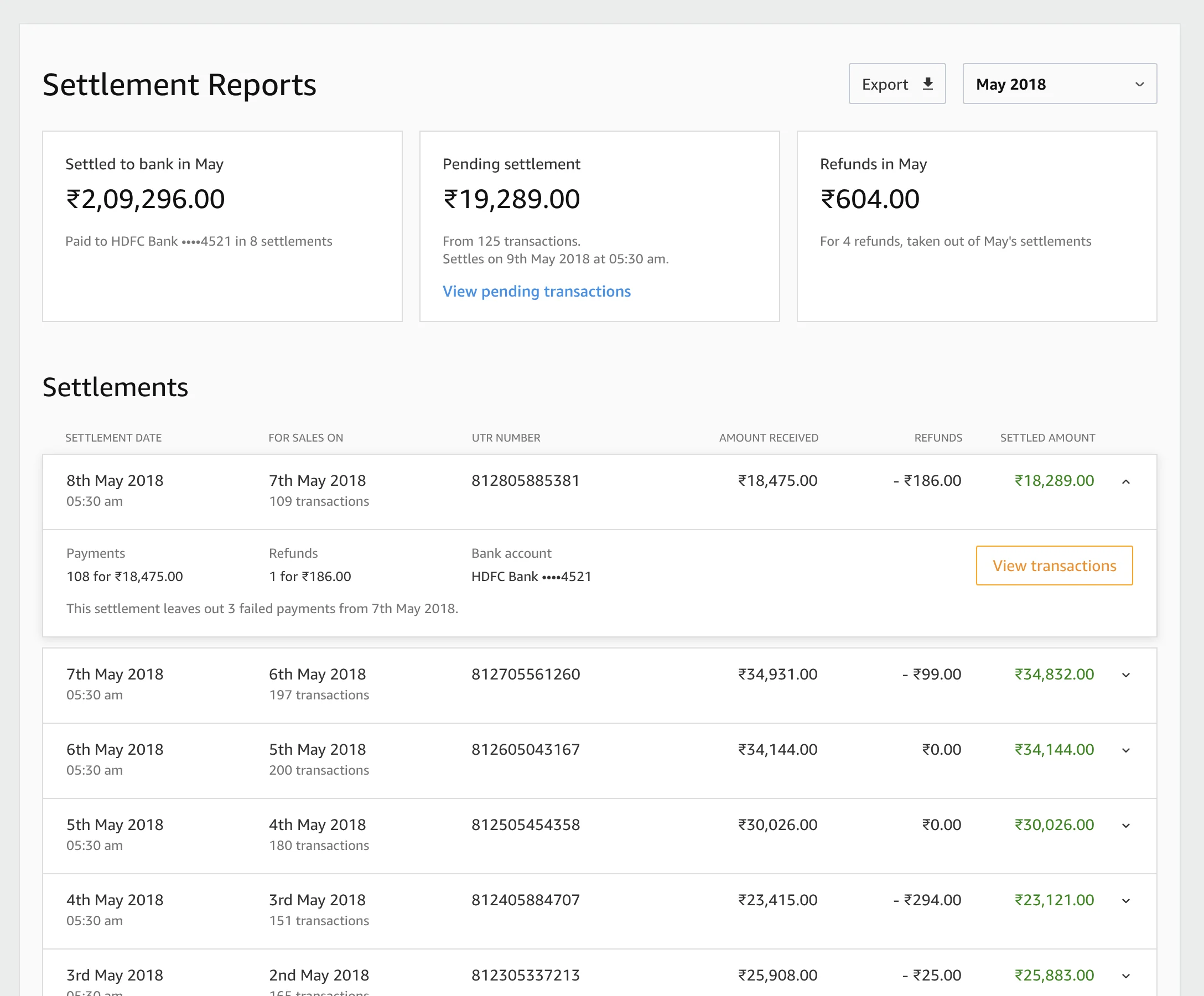
Task: Select UTR number 812705561260
Action: [x=525, y=674]
